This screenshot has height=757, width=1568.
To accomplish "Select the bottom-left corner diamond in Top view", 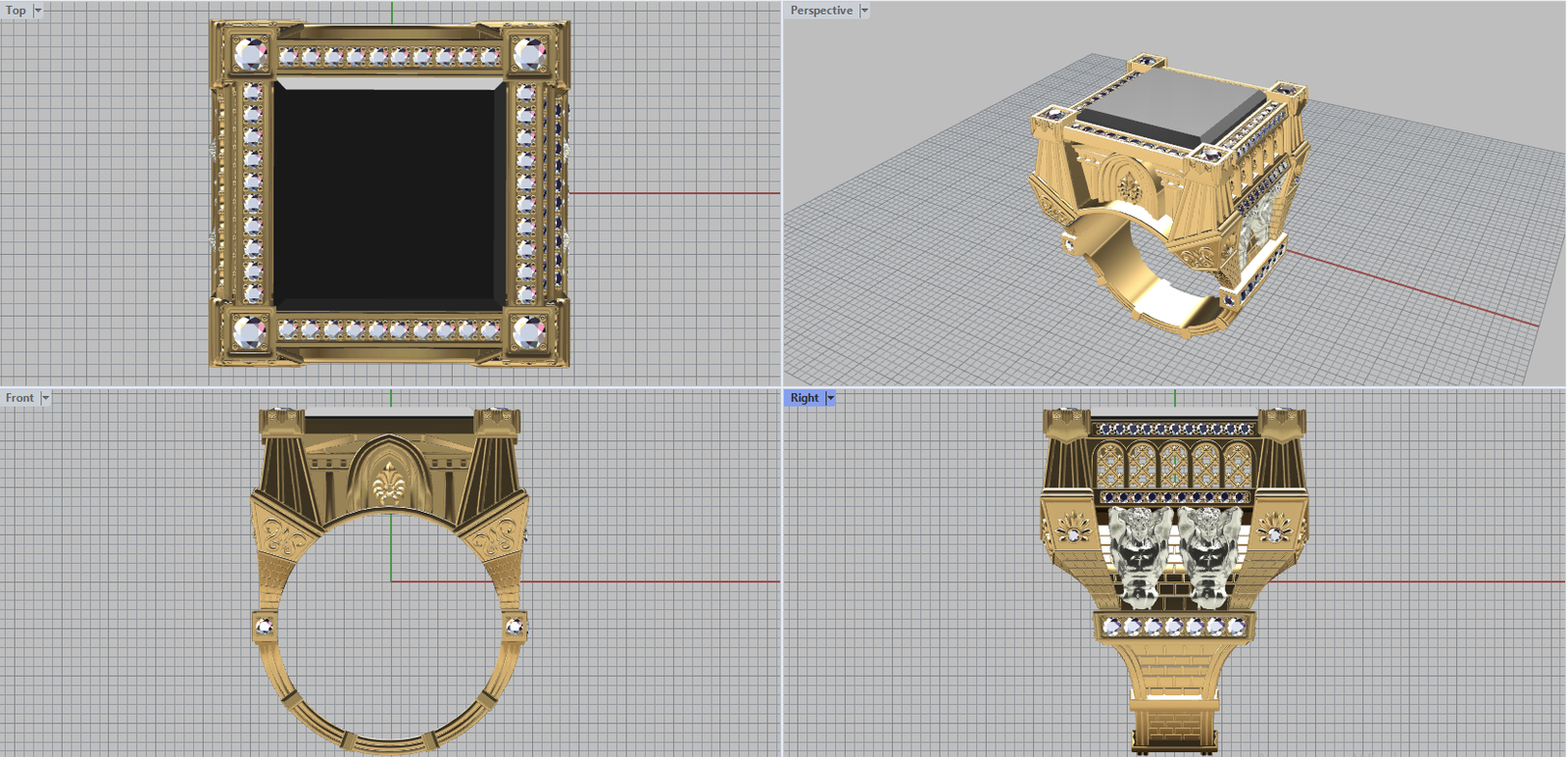I will 250,332.
